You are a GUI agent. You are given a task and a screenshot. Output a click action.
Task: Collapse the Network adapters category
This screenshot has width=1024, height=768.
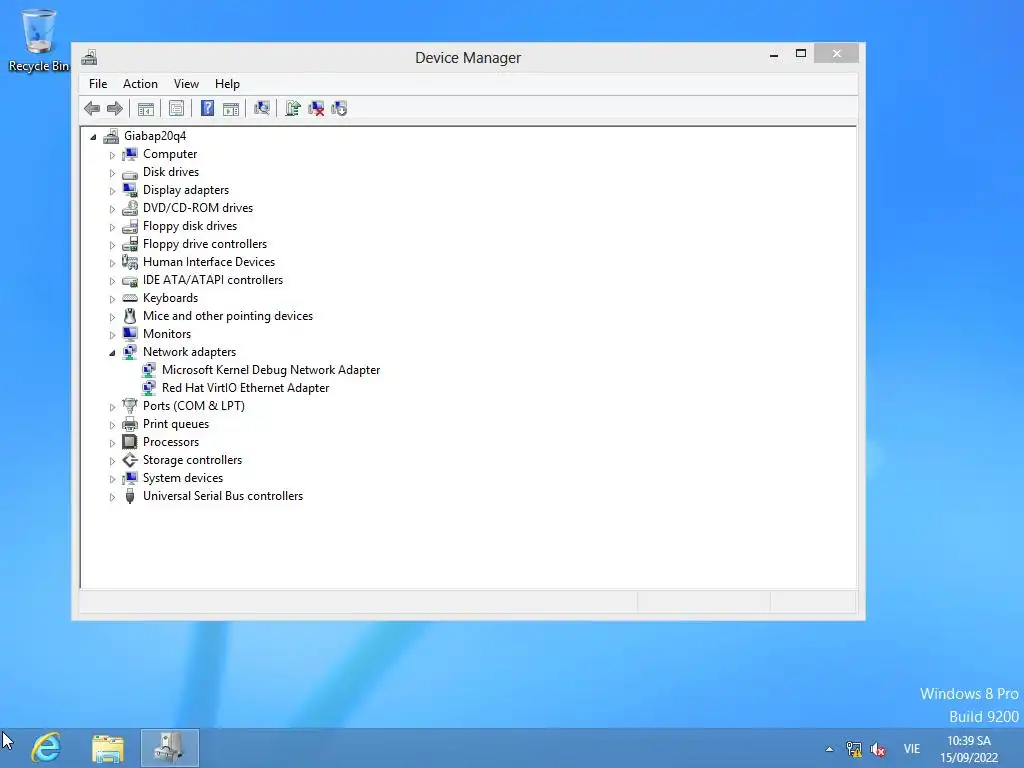(x=112, y=353)
